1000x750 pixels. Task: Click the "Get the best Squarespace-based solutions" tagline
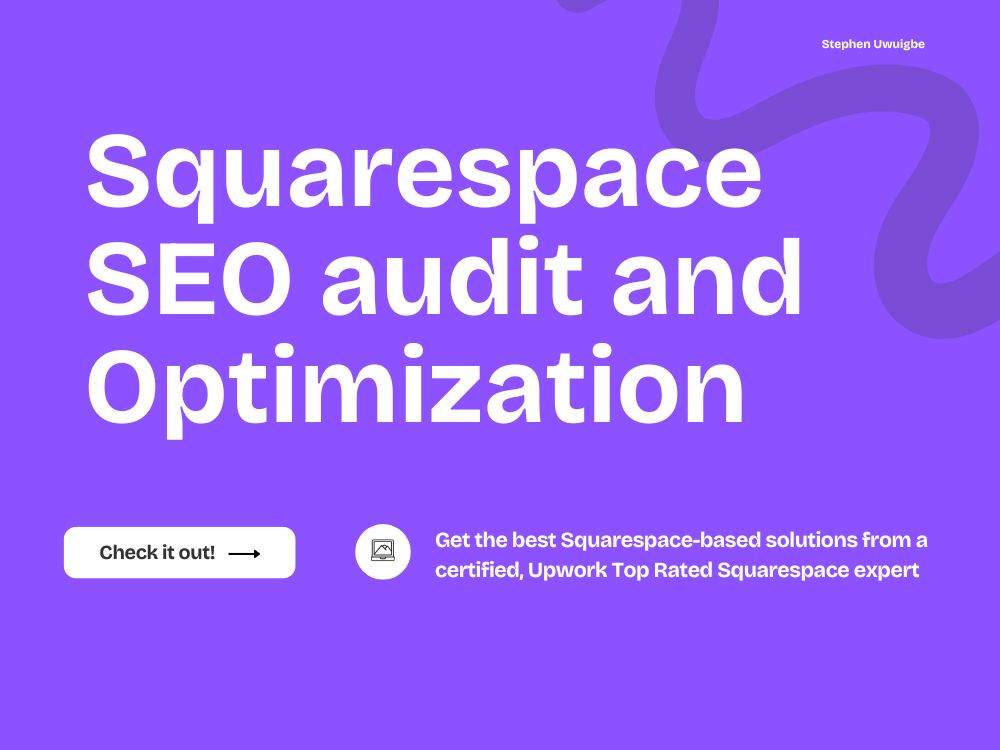680,555
